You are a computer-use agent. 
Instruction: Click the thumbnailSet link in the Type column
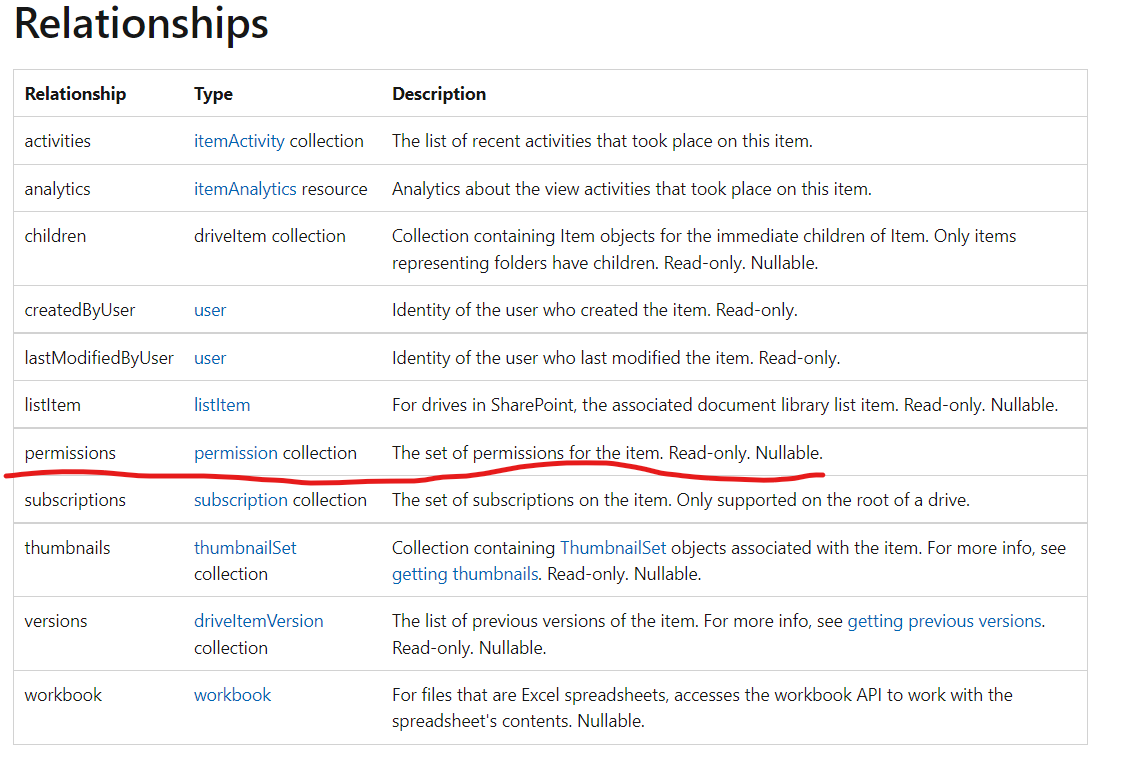pyautogui.click(x=245, y=547)
